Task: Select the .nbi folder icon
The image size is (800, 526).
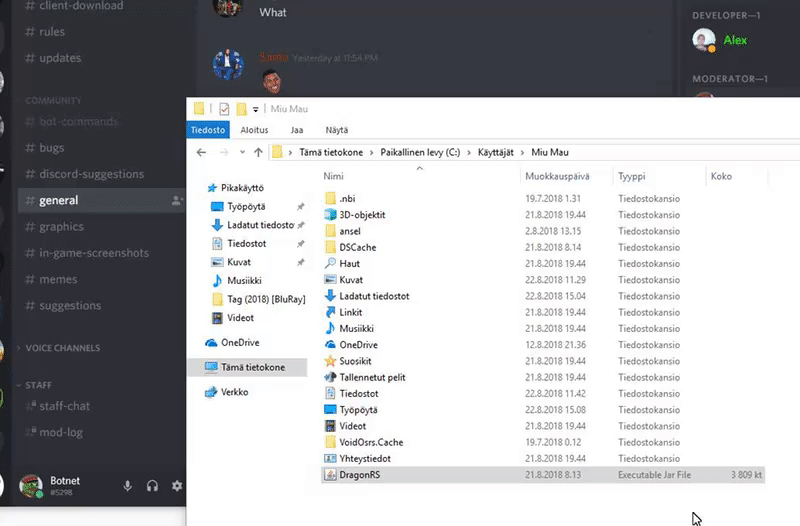Action: click(x=330, y=198)
